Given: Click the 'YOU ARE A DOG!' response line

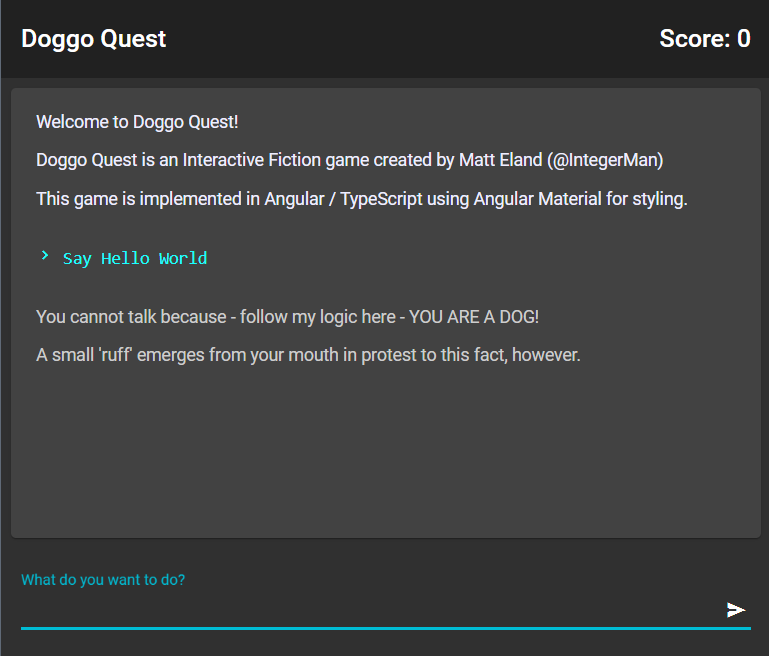Looking at the screenshot, I should click(287, 317).
